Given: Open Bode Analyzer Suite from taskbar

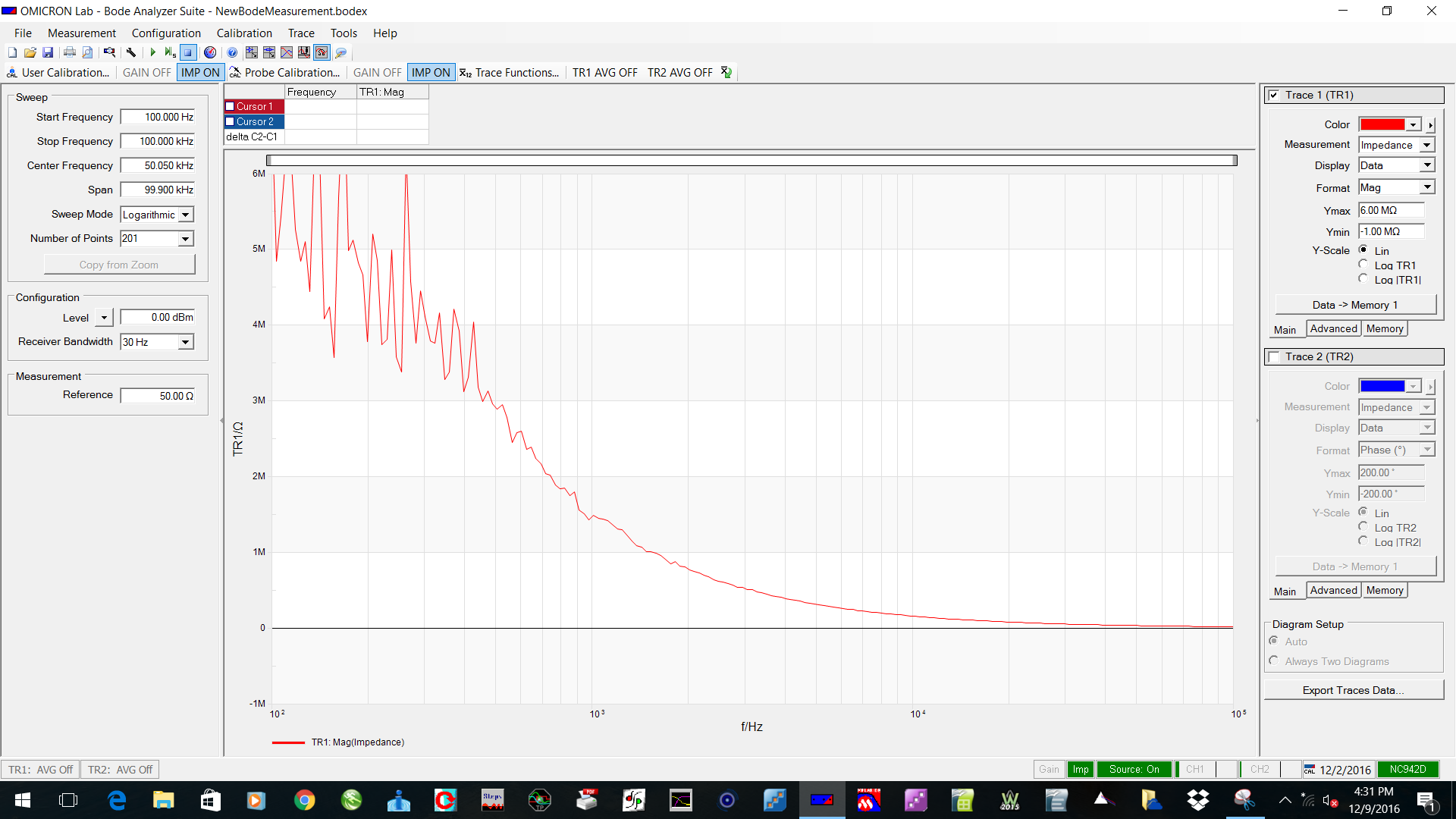Looking at the screenshot, I should pyautogui.click(x=822, y=800).
